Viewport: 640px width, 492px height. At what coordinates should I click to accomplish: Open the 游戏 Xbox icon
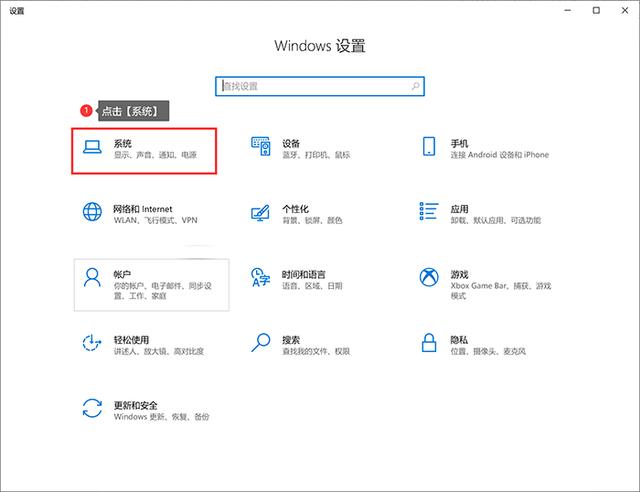coord(429,278)
